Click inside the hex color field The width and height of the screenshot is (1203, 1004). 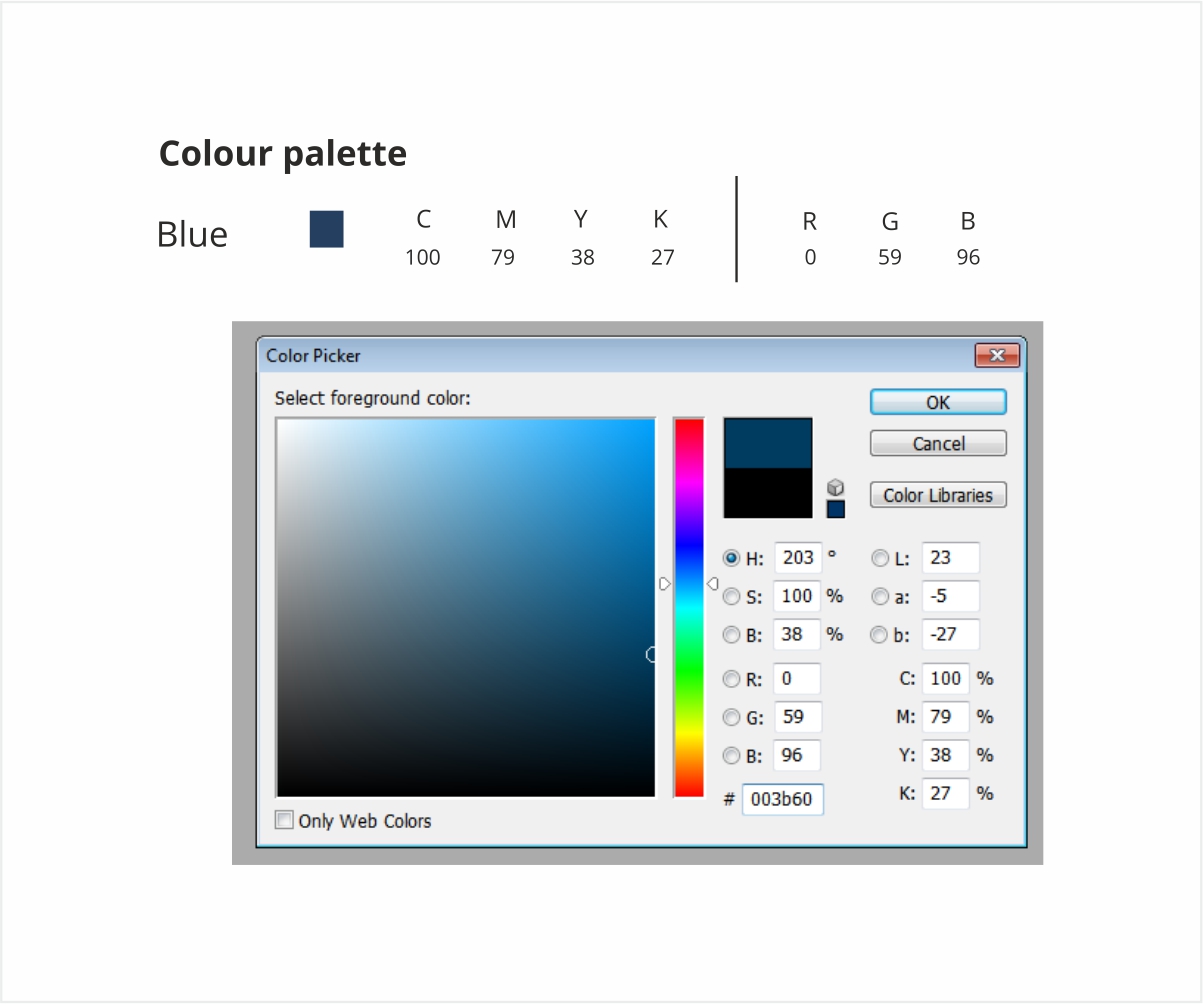point(782,800)
